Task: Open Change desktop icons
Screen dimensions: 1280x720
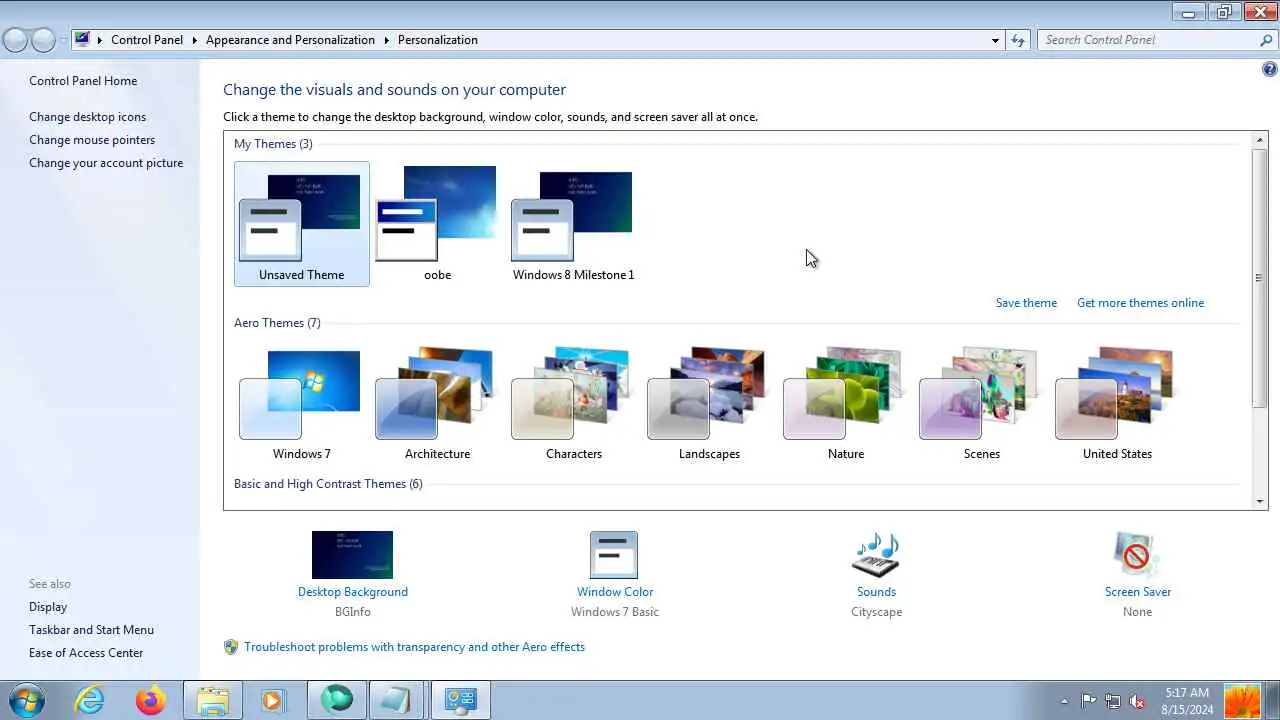Action: pos(87,117)
